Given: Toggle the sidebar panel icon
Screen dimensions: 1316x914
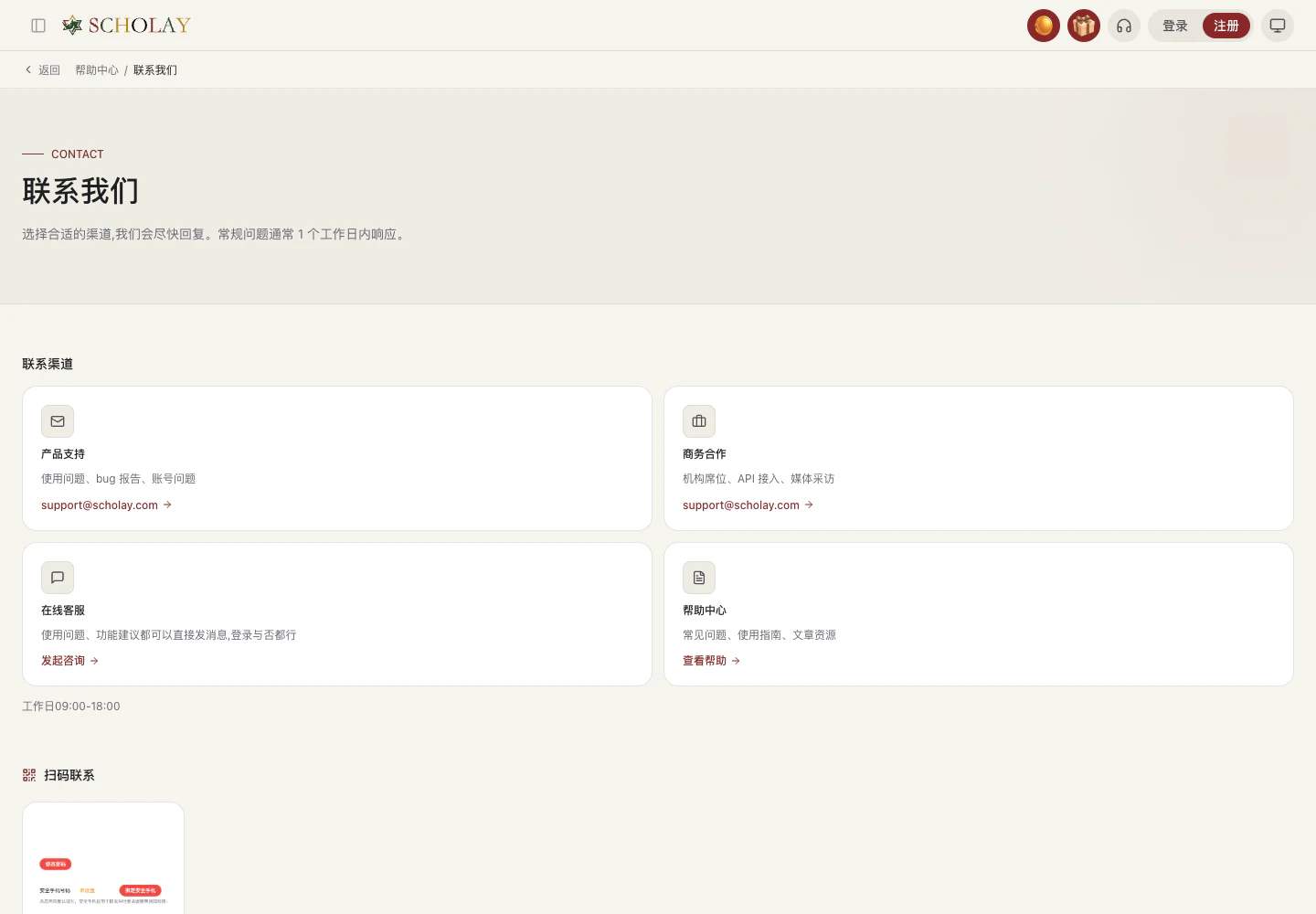Looking at the screenshot, I should pyautogui.click(x=38, y=26).
